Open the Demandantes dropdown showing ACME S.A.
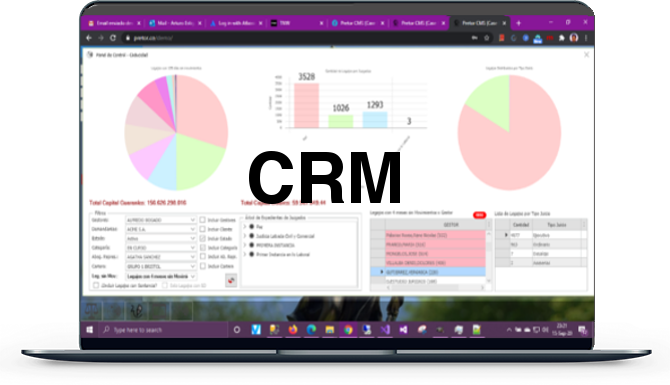The height and width of the screenshot is (385, 670). tap(160, 229)
